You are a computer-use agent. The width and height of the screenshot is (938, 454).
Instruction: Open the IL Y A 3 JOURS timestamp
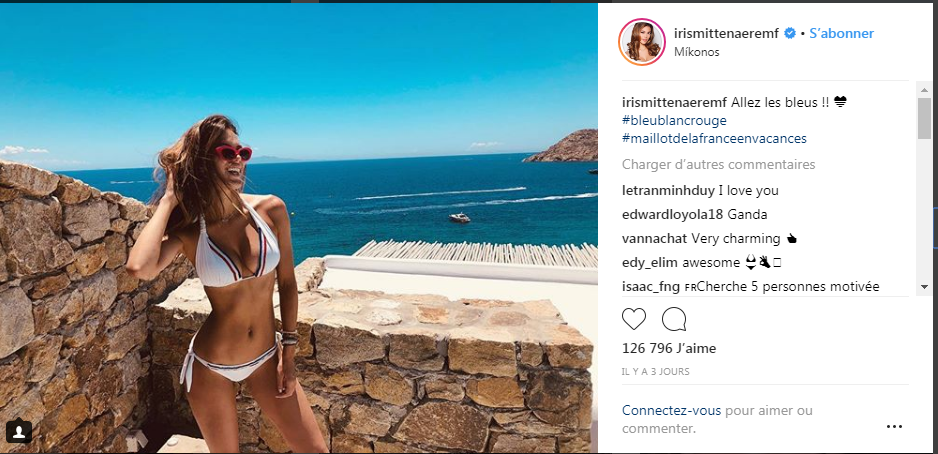(656, 371)
